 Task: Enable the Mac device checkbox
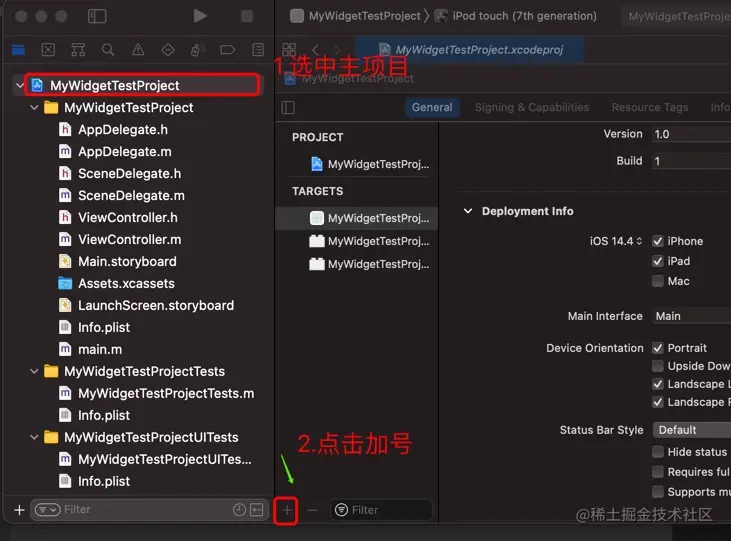pyautogui.click(x=657, y=281)
